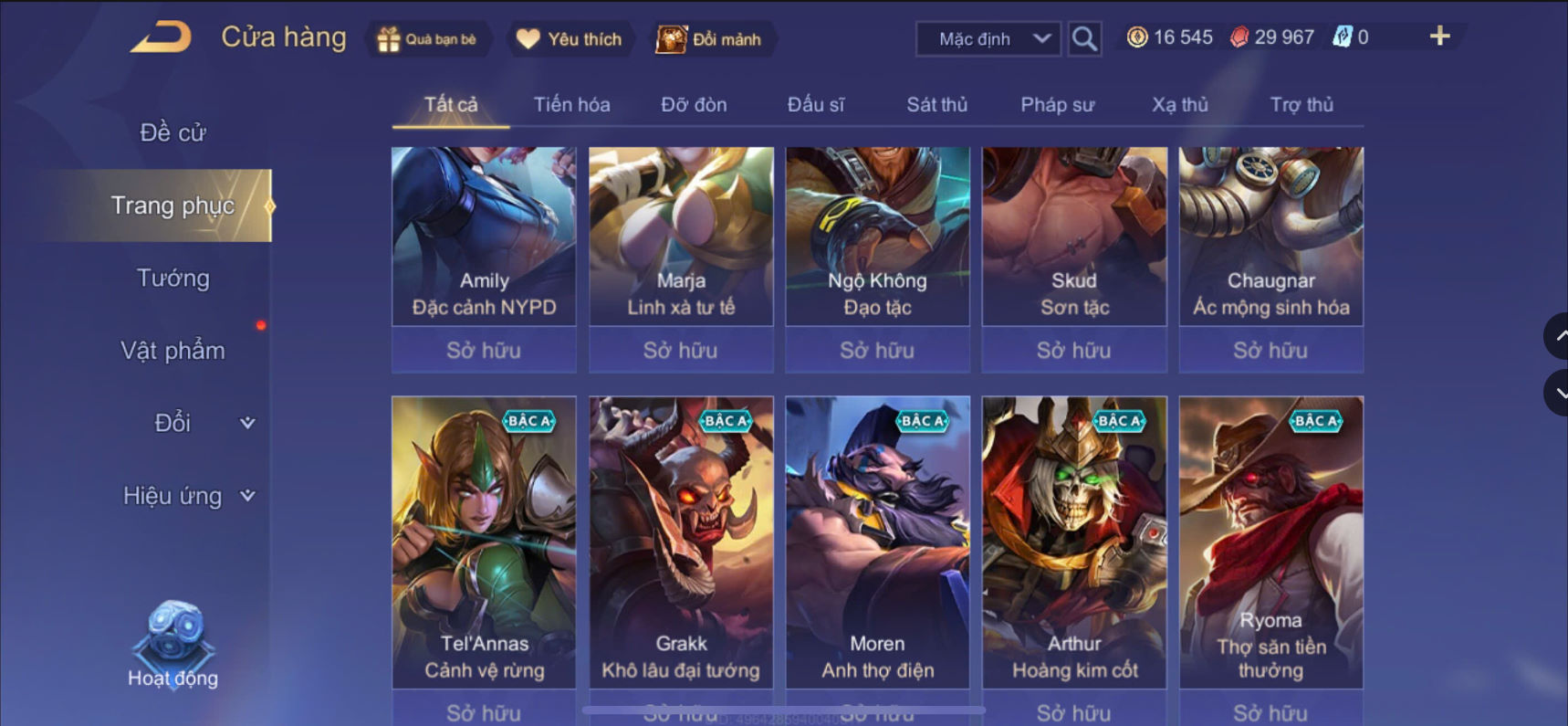
Task: Select the Arthur Hoàng kim cốt skin
Action: [1074, 542]
